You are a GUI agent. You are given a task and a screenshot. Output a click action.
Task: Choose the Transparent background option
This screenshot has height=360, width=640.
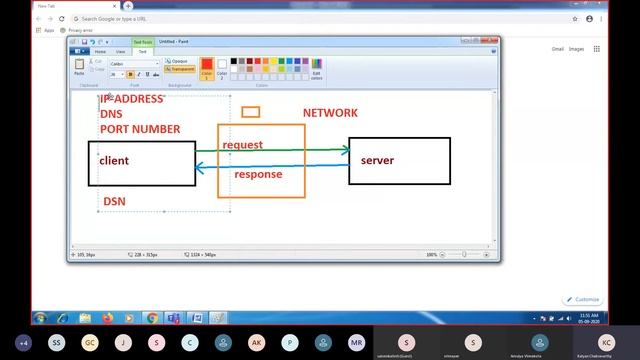(x=180, y=69)
